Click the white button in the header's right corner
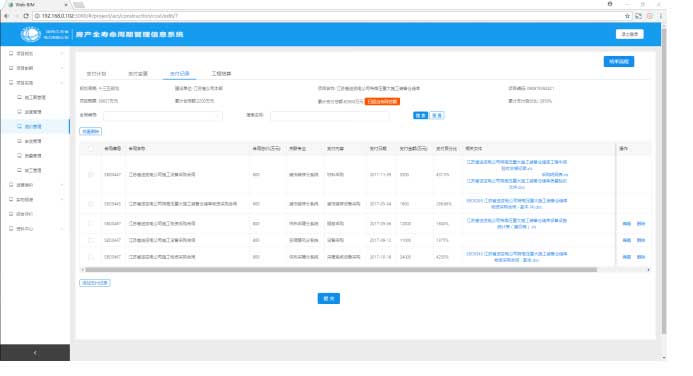The height and width of the screenshot is (376, 693). click(629, 34)
